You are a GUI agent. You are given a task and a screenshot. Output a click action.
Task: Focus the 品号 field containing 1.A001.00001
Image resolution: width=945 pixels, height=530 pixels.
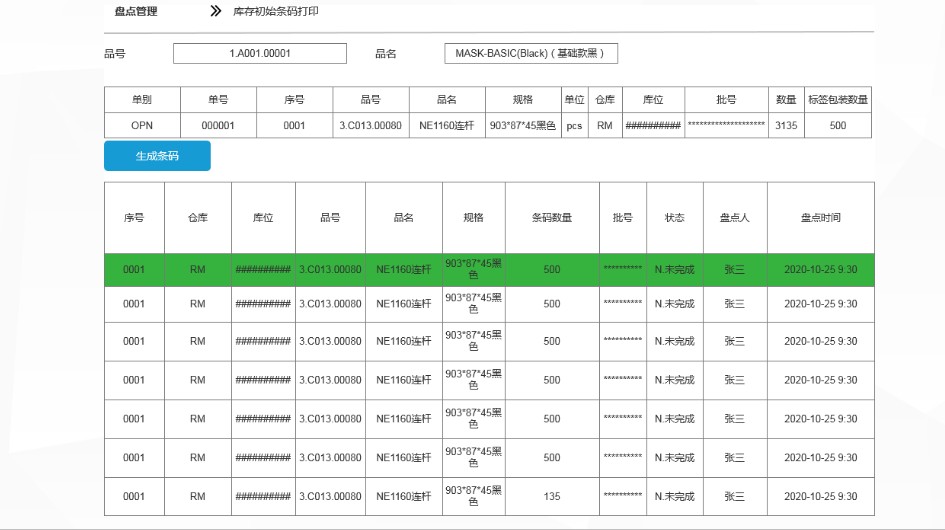point(260,53)
